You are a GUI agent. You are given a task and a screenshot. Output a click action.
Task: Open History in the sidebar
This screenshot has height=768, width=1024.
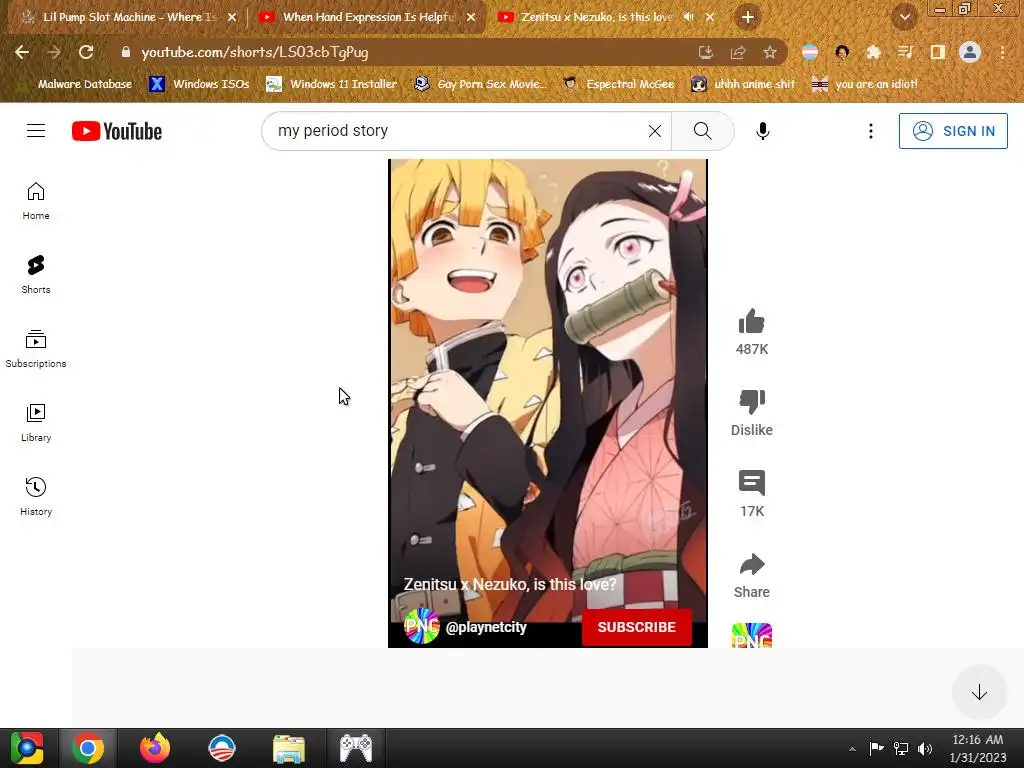[x=36, y=497]
